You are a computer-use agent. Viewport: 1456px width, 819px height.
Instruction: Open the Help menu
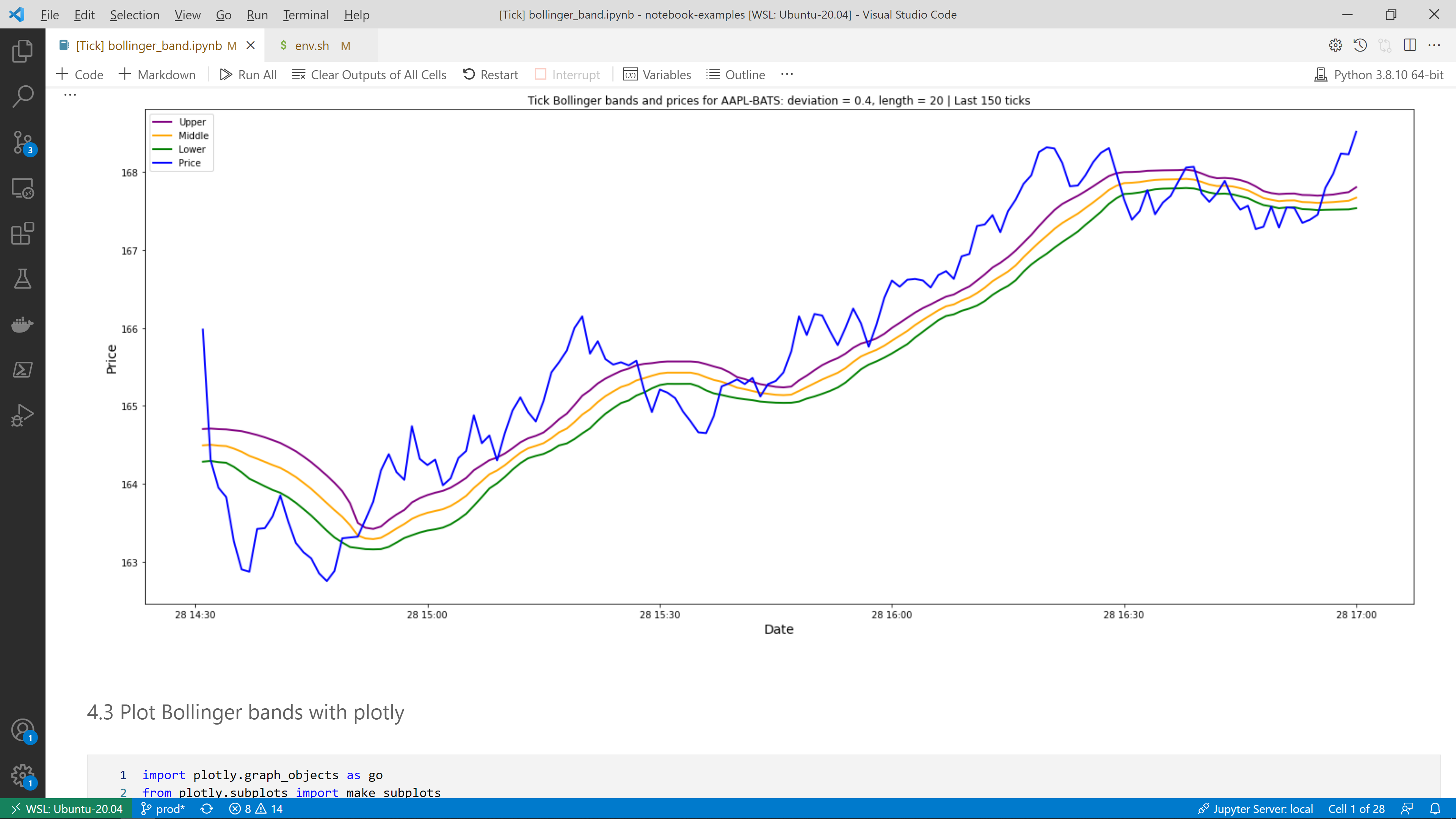357,15
